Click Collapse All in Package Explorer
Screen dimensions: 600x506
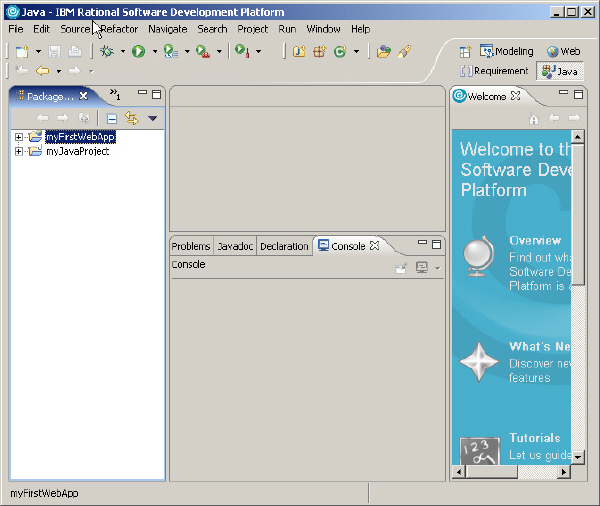112,119
